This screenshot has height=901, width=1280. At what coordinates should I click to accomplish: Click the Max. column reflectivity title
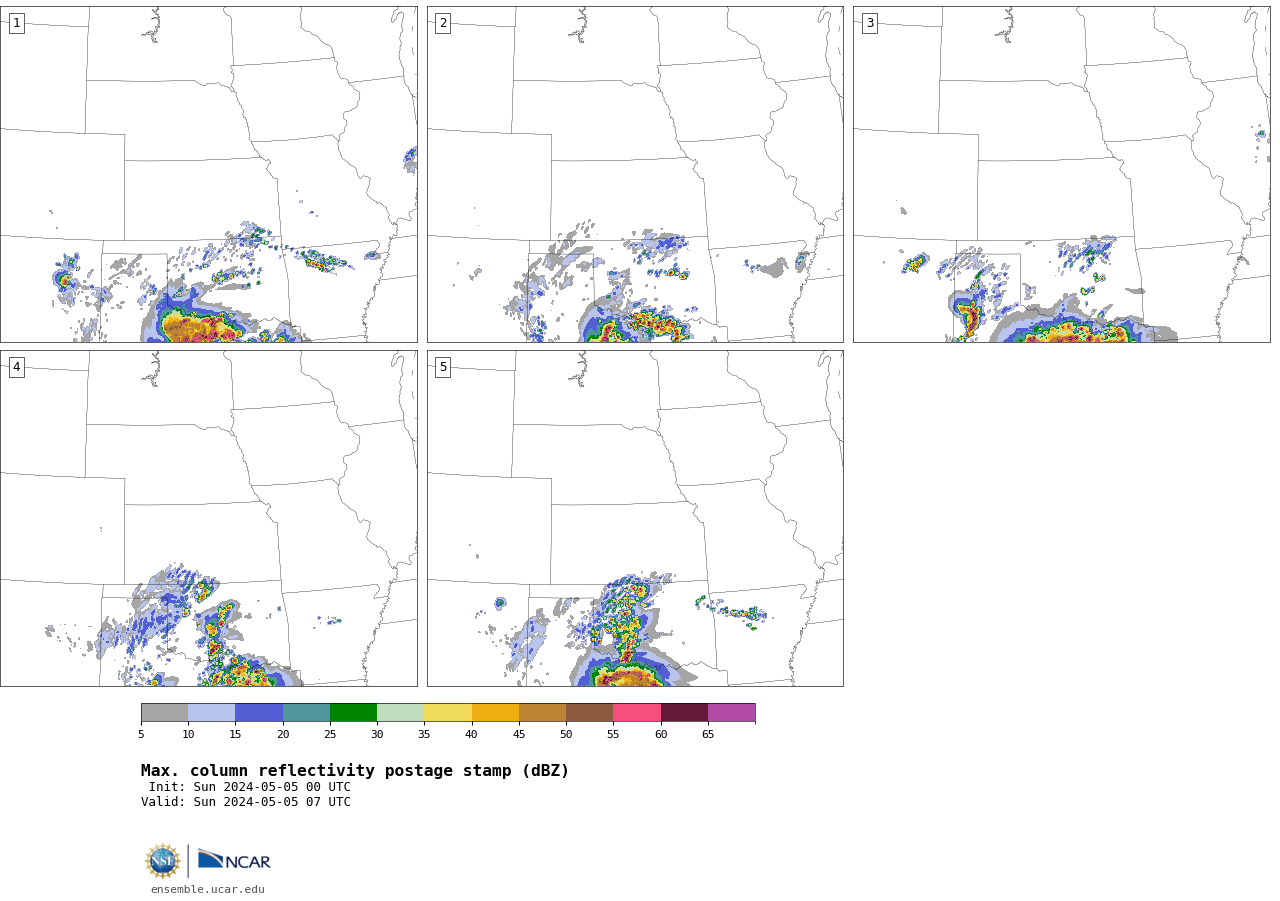coord(355,771)
